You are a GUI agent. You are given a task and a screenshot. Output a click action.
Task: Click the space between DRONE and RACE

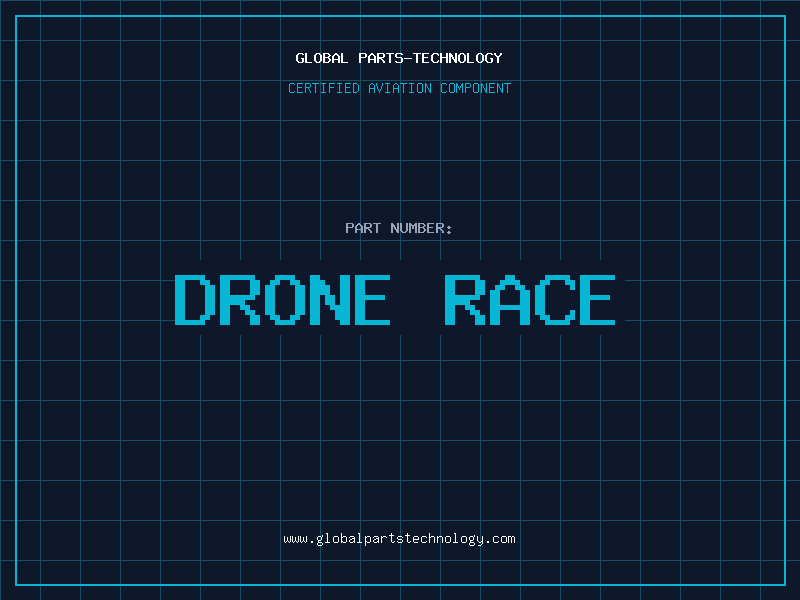coord(417,299)
